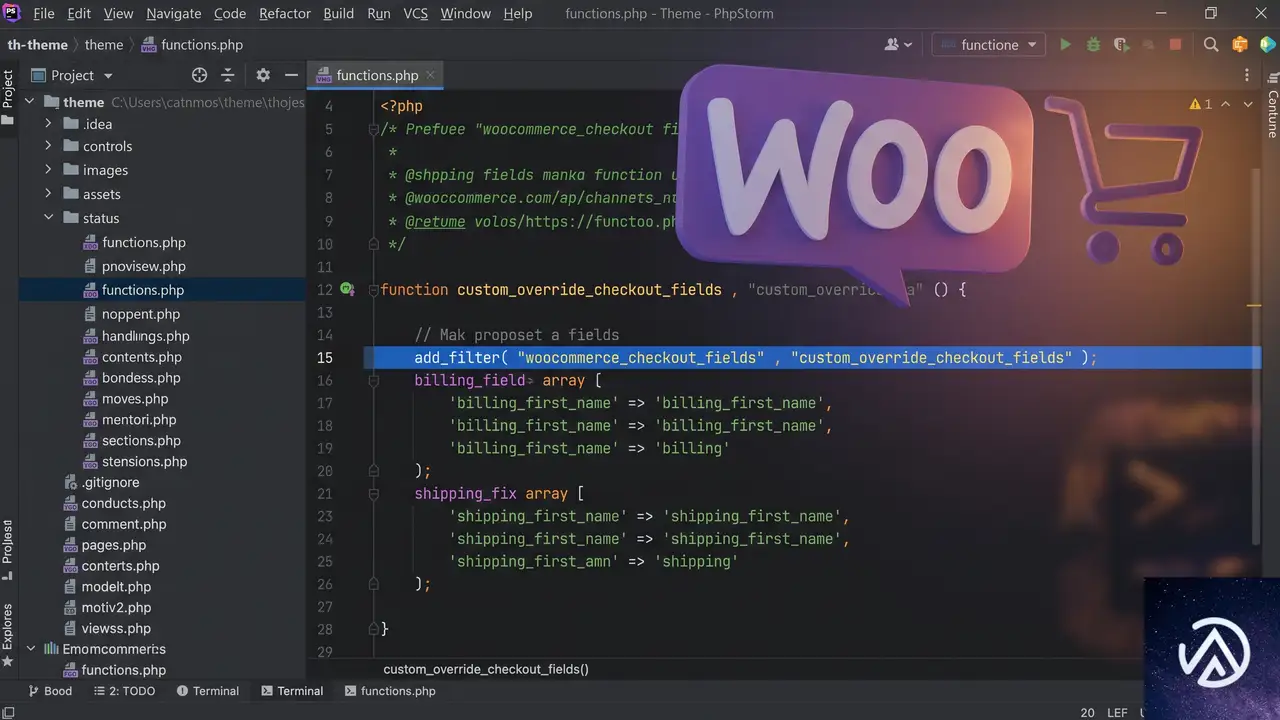Screen dimensions: 1280x720
Task: Click theme breadcrumb in navigation bar
Action: coord(104,45)
